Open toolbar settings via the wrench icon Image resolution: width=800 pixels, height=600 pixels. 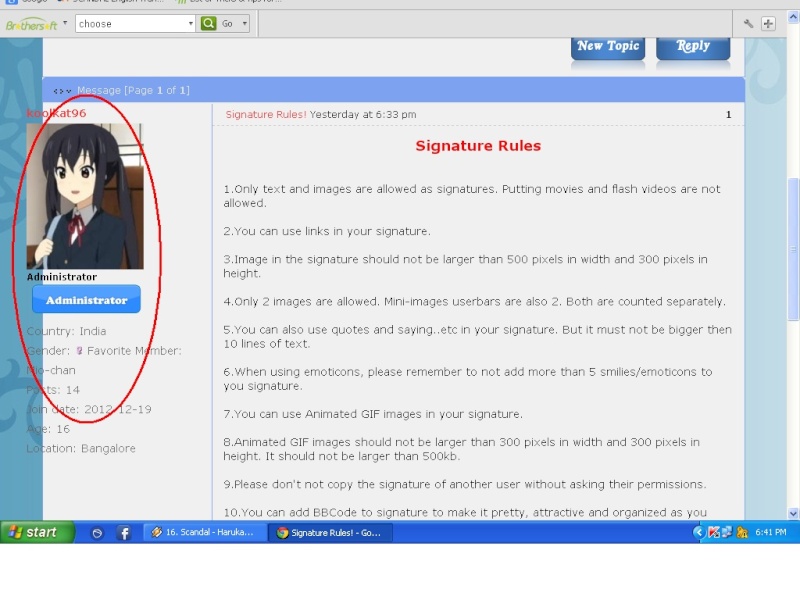(748, 23)
